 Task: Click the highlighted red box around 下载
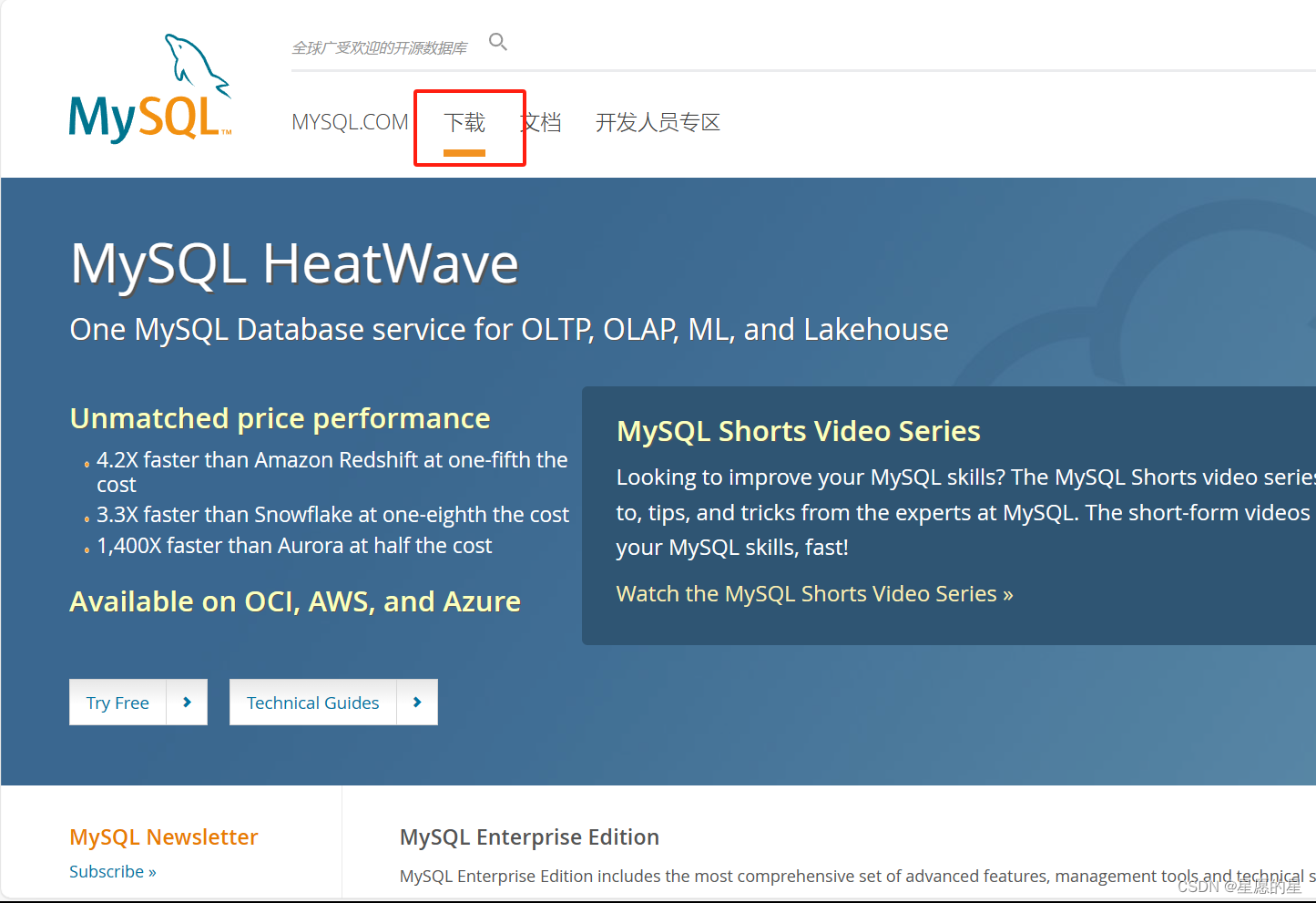(x=469, y=128)
